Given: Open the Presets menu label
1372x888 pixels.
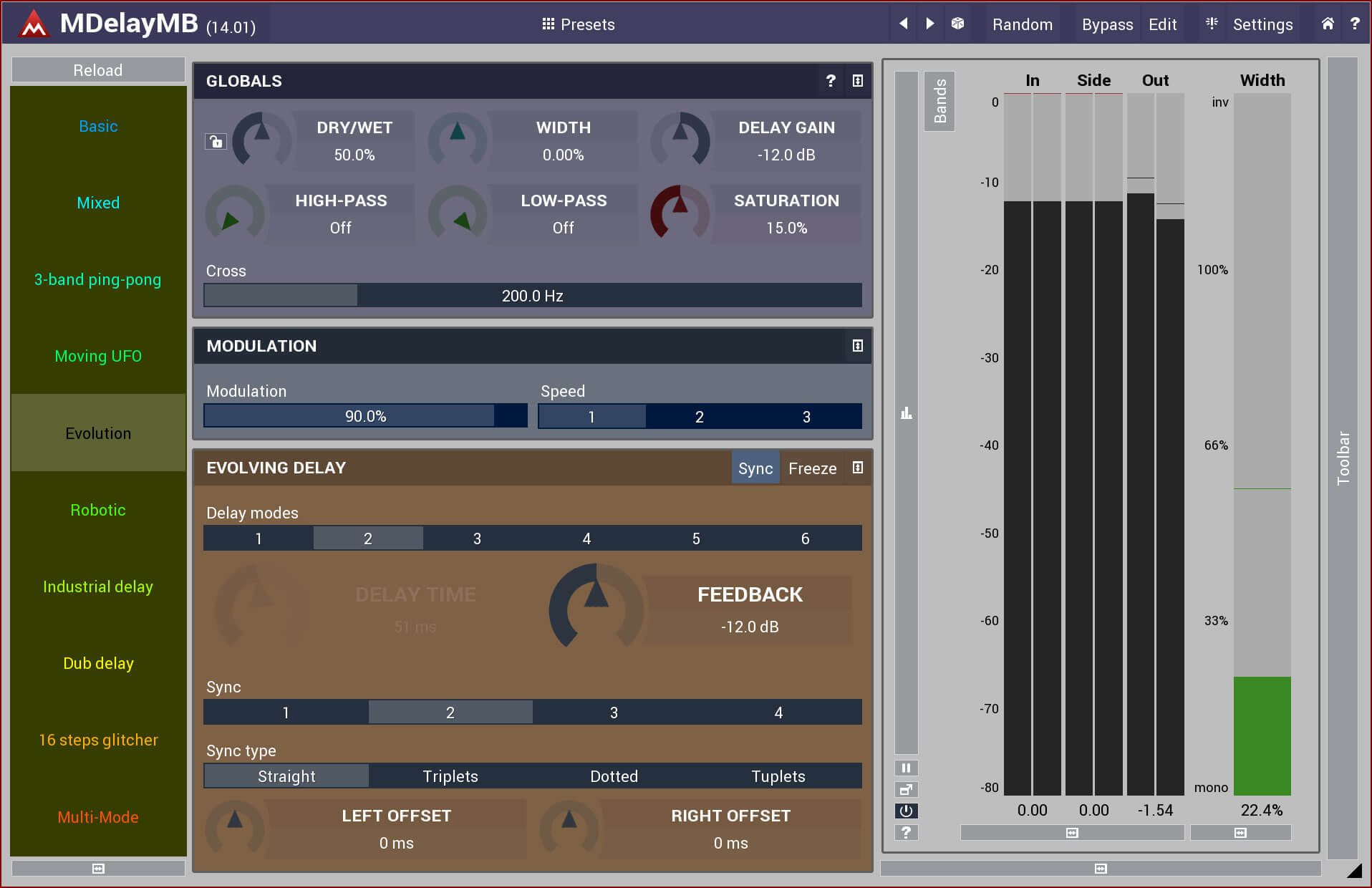Looking at the screenshot, I should pyautogui.click(x=587, y=24).
